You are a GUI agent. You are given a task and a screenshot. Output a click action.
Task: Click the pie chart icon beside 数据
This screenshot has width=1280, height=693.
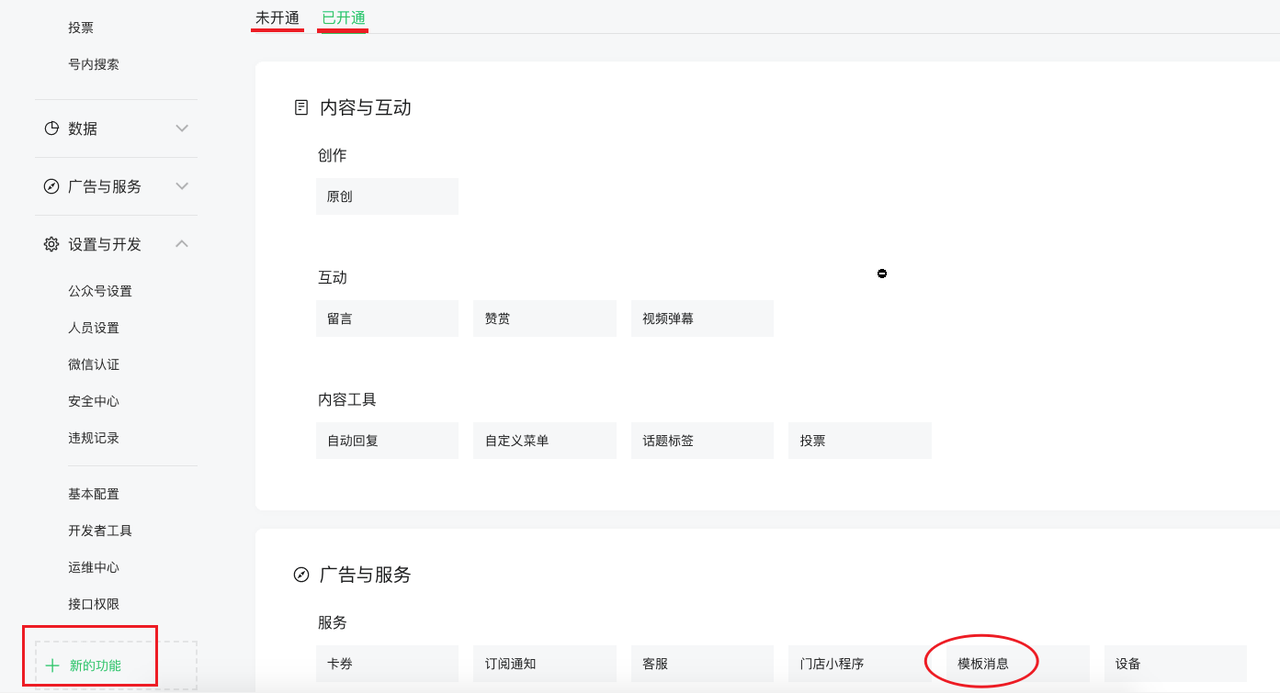pyautogui.click(x=52, y=129)
